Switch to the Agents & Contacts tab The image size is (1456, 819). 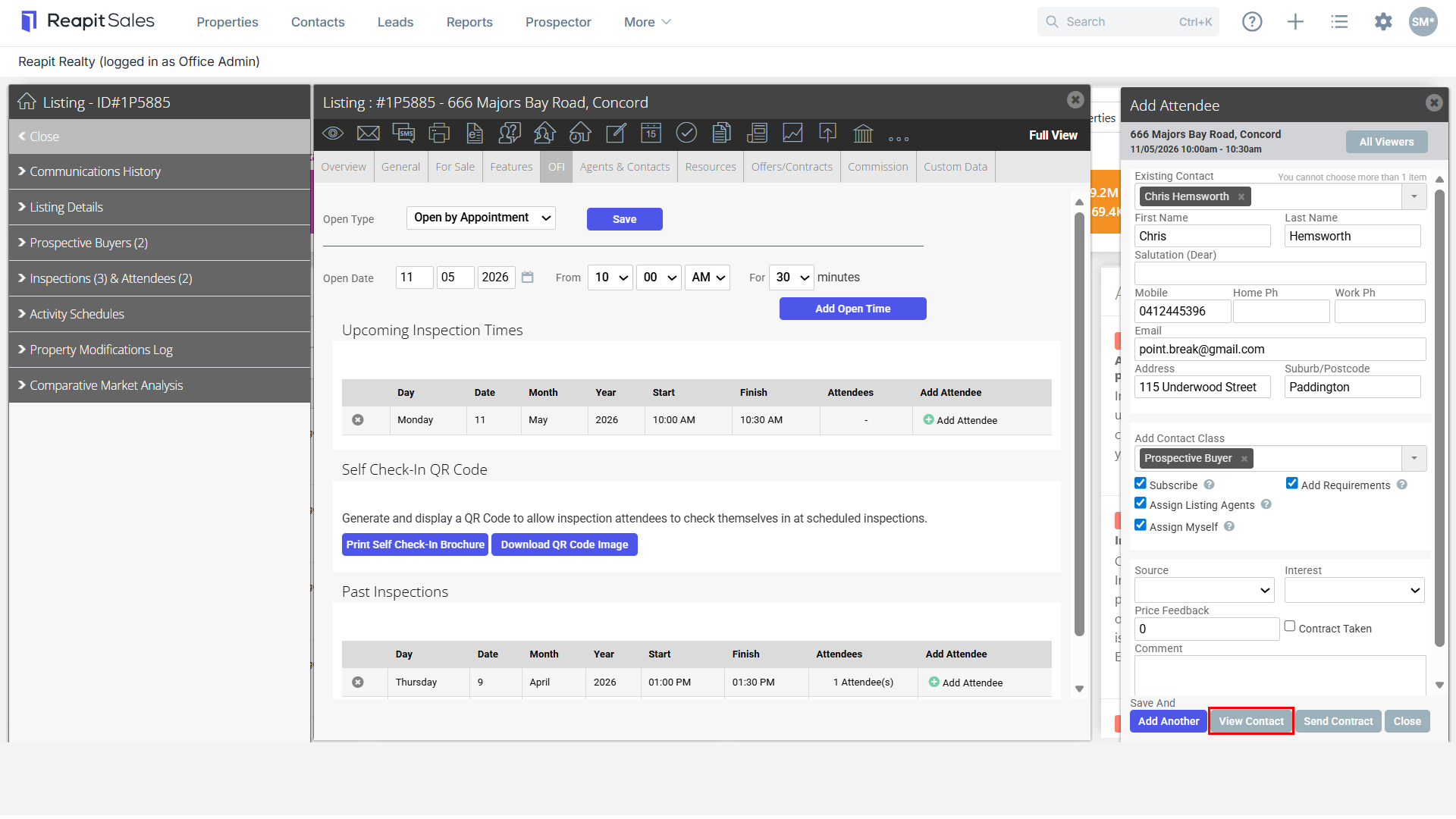tap(625, 167)
